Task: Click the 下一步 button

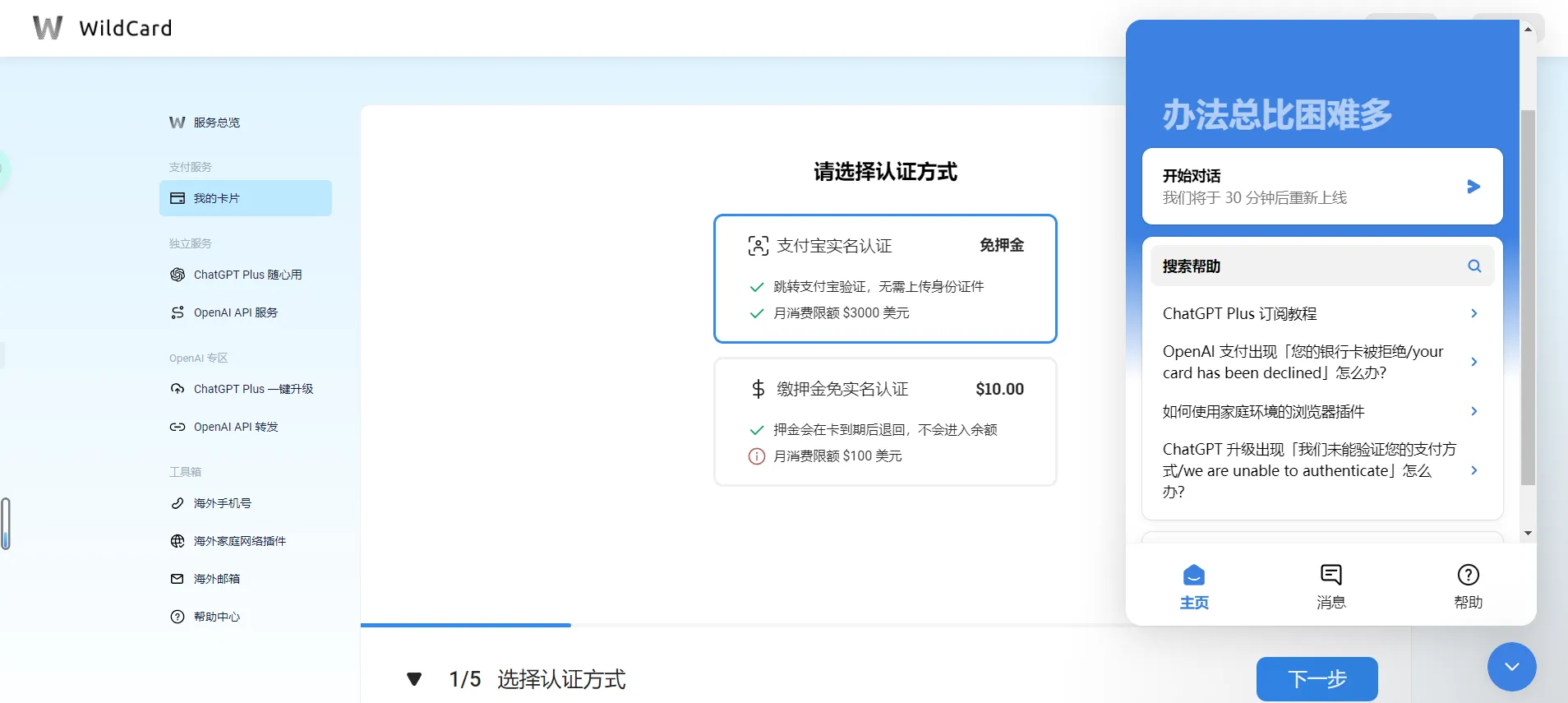Action: coord(1317,679)
